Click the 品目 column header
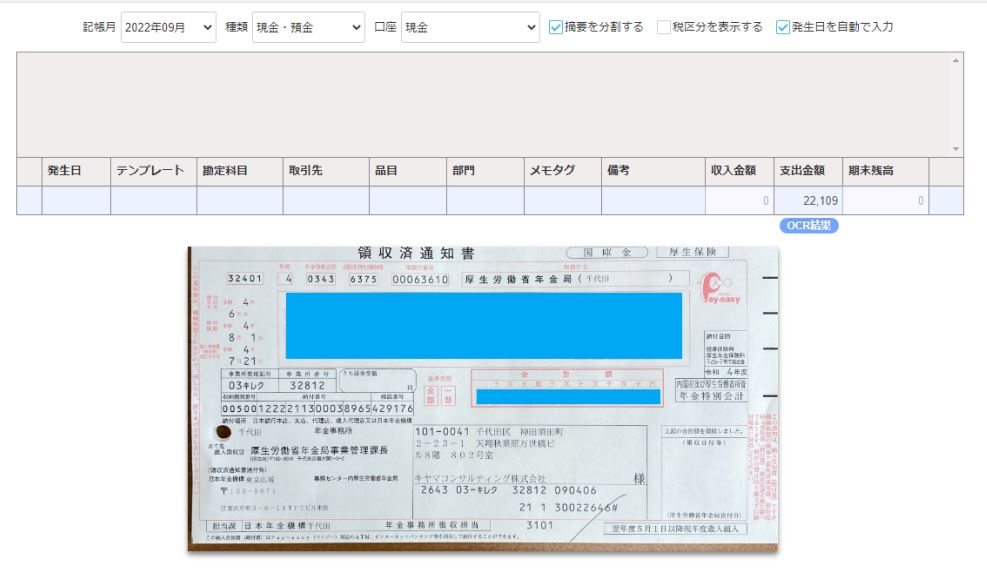Screen dimensions: 987x568 pos(408,171)
